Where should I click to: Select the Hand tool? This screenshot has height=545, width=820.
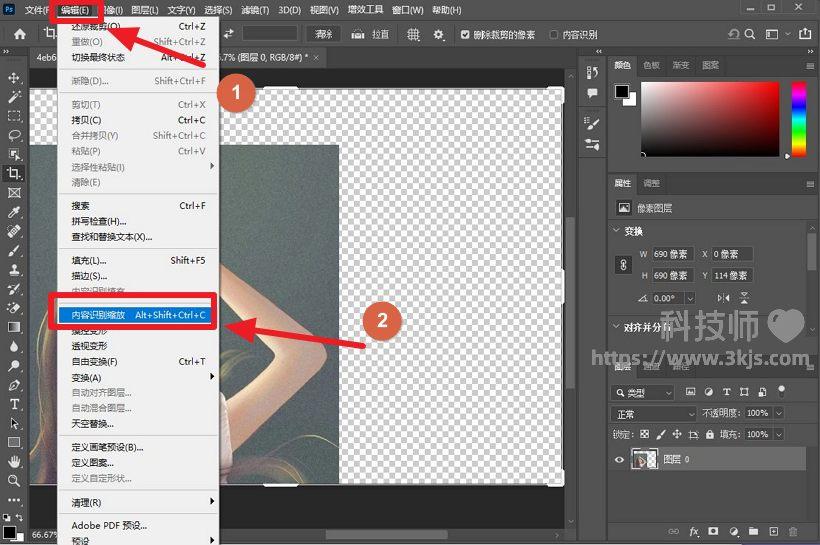pyautogui.click(x=14, y=461)
